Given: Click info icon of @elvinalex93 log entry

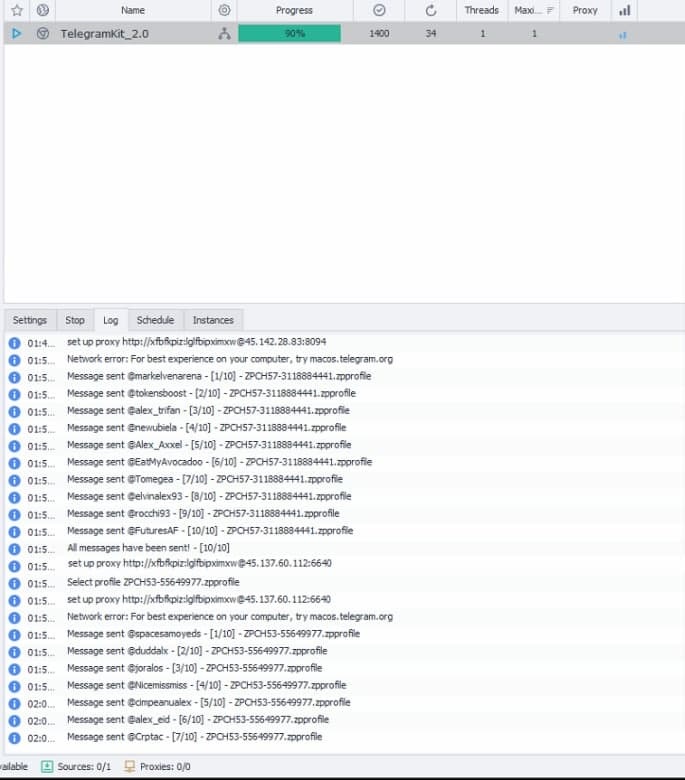Looking at the screenshot, I should pyautogui.click(x=14, y=497).
